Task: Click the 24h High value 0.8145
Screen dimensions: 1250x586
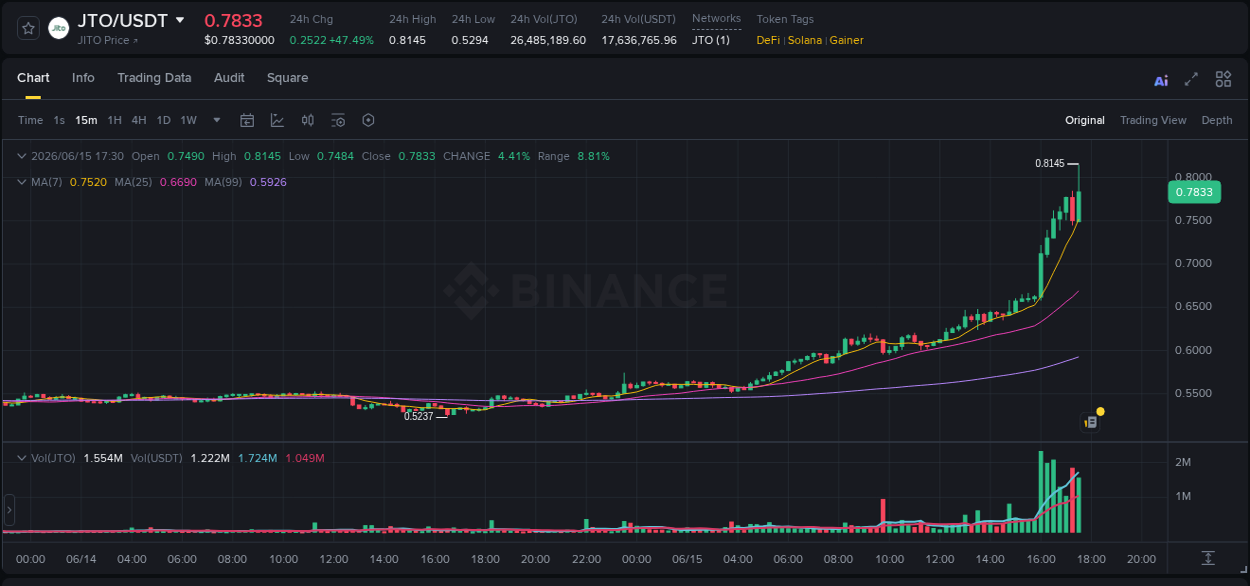Action: pyautogui.click(x=406, y=41)
